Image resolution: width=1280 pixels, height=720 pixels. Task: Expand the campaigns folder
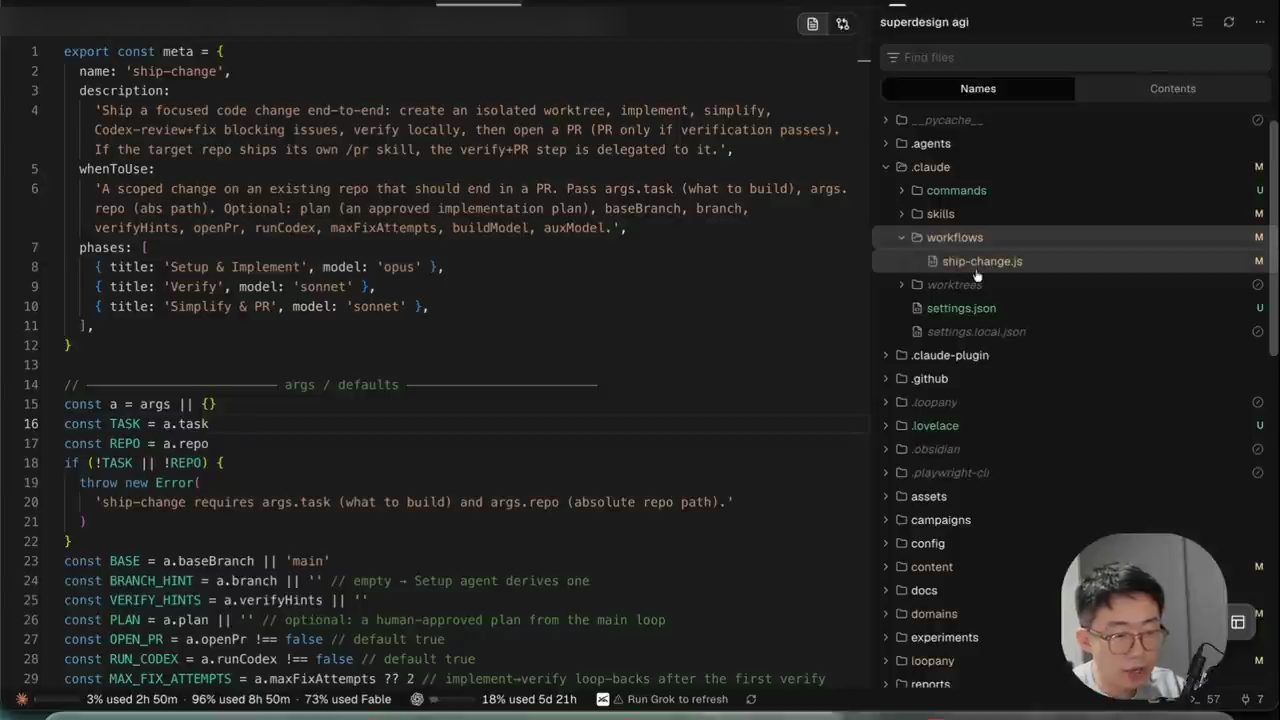coord(886,520)
